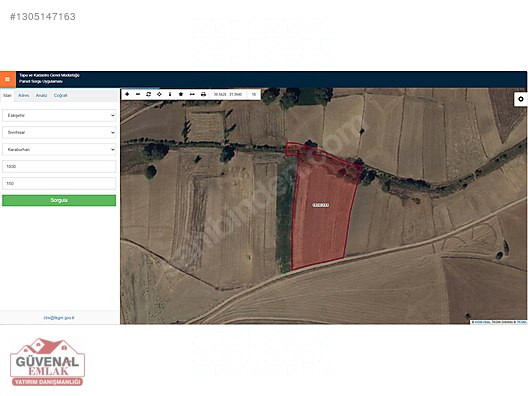The width and height of the screenshot is (528, 396).
Task: Click the coordinates readout in toolbar
Action: tap(228, 94)
